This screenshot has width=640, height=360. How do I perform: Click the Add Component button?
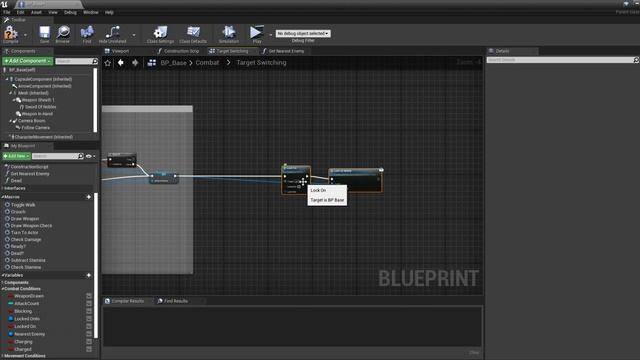(x=27, y=61)
